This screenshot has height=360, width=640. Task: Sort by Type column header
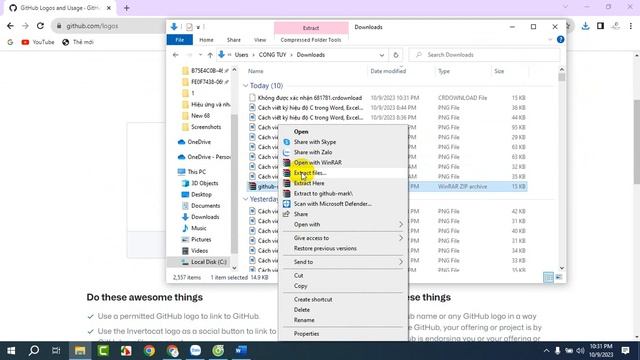click(444, 71)
